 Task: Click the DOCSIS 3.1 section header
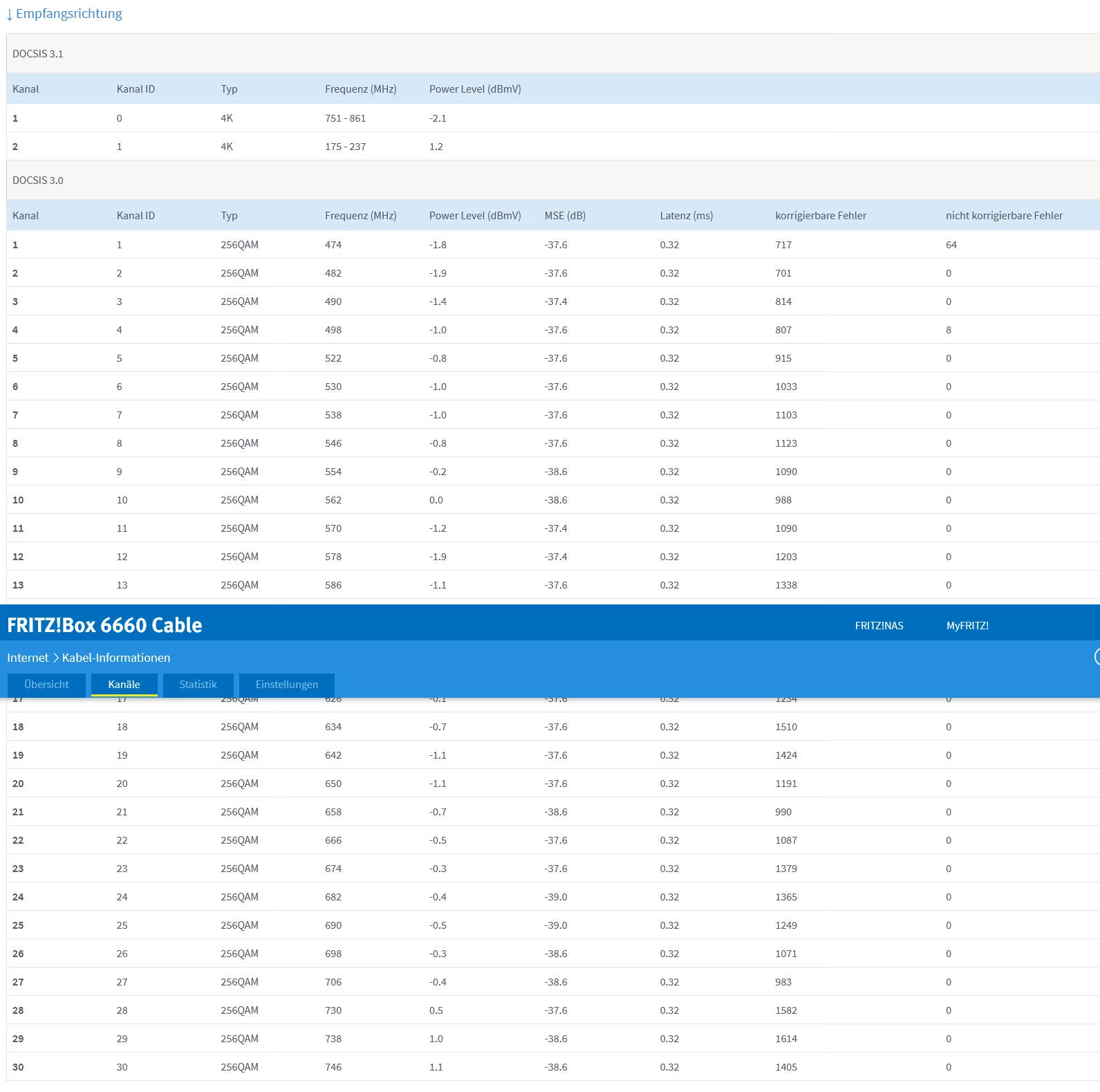(38, 54)
